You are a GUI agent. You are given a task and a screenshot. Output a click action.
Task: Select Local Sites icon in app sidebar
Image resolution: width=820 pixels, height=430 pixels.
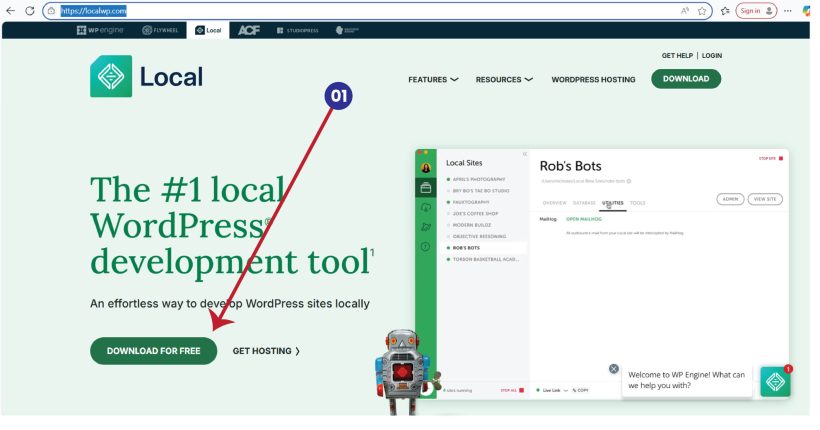[426, 188]
